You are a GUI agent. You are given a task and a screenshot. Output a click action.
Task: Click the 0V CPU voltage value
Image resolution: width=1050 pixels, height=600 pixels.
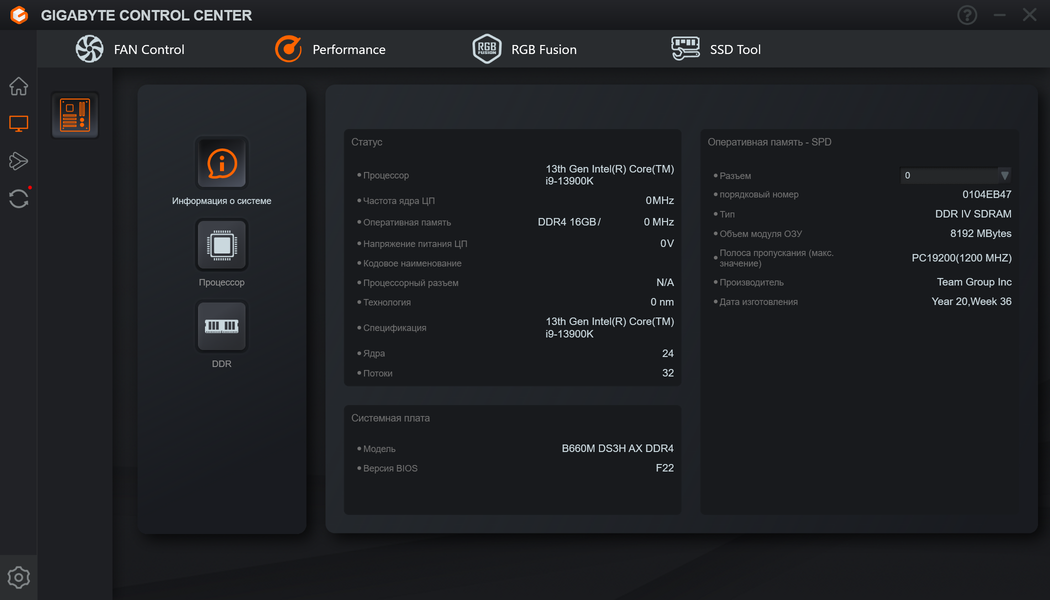point(667,243)
